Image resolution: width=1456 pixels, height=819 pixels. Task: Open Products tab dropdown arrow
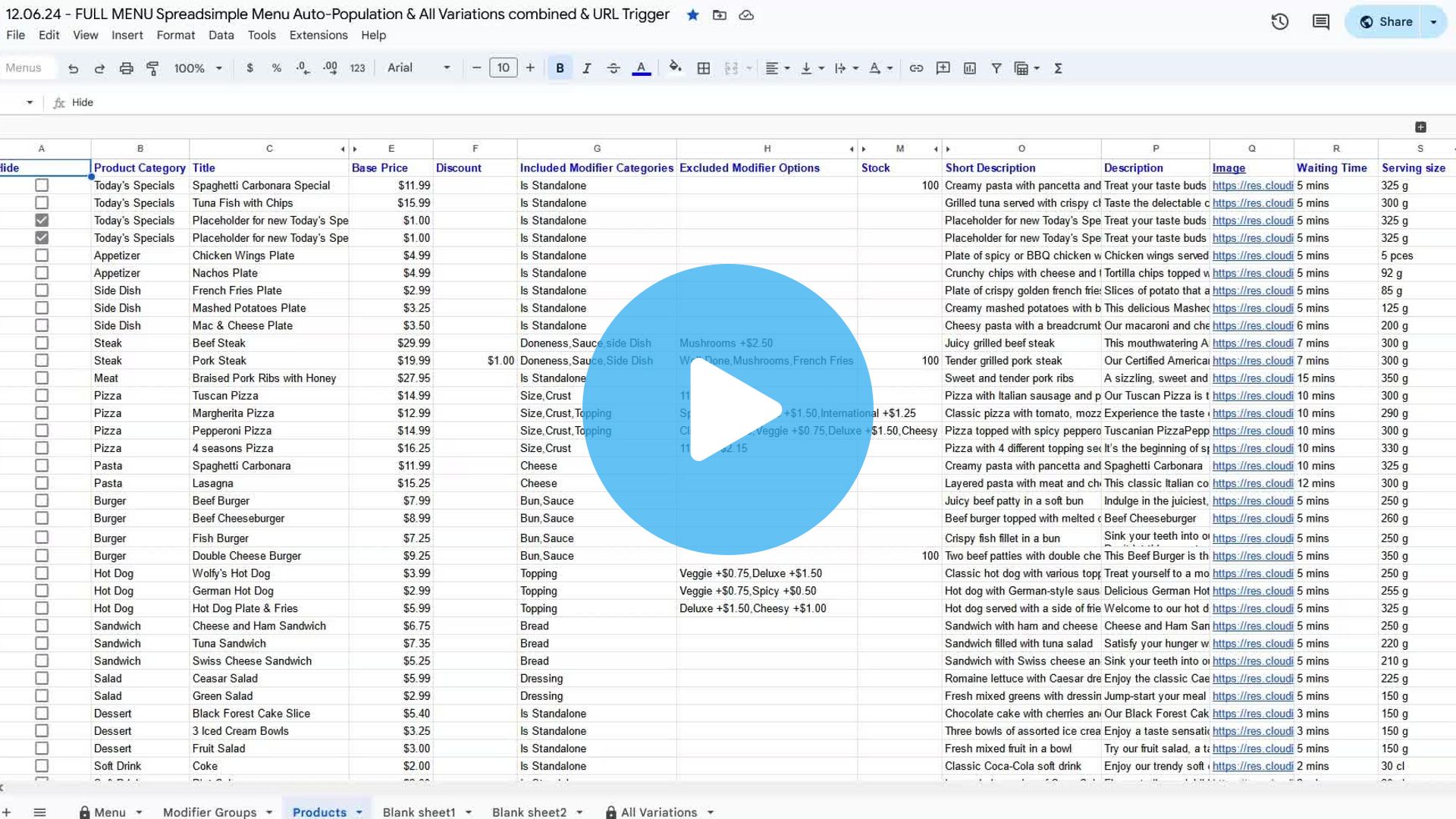(x=359, y=812)
